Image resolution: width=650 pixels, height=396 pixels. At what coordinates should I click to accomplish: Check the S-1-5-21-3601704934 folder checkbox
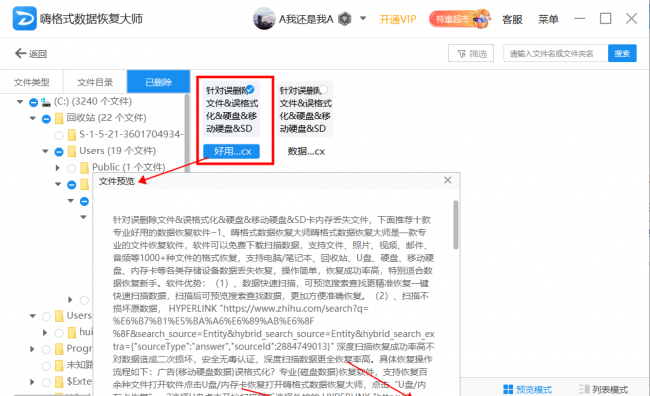(x=59, y=135)
